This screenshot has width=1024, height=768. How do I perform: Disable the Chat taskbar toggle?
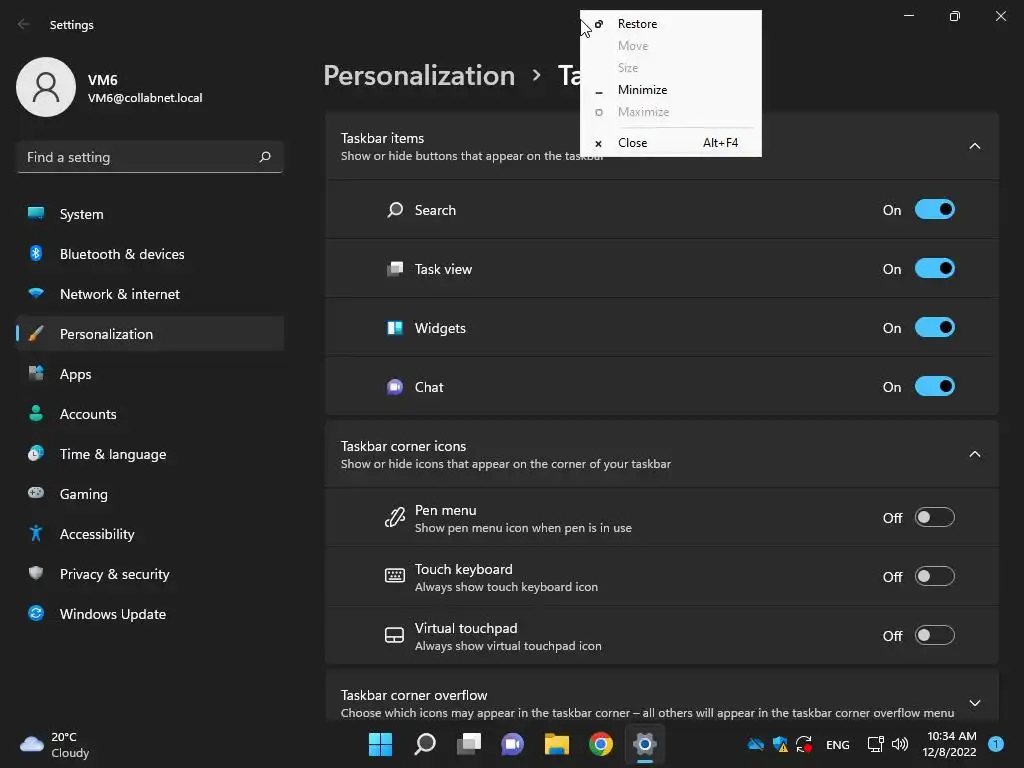point(935,387)
